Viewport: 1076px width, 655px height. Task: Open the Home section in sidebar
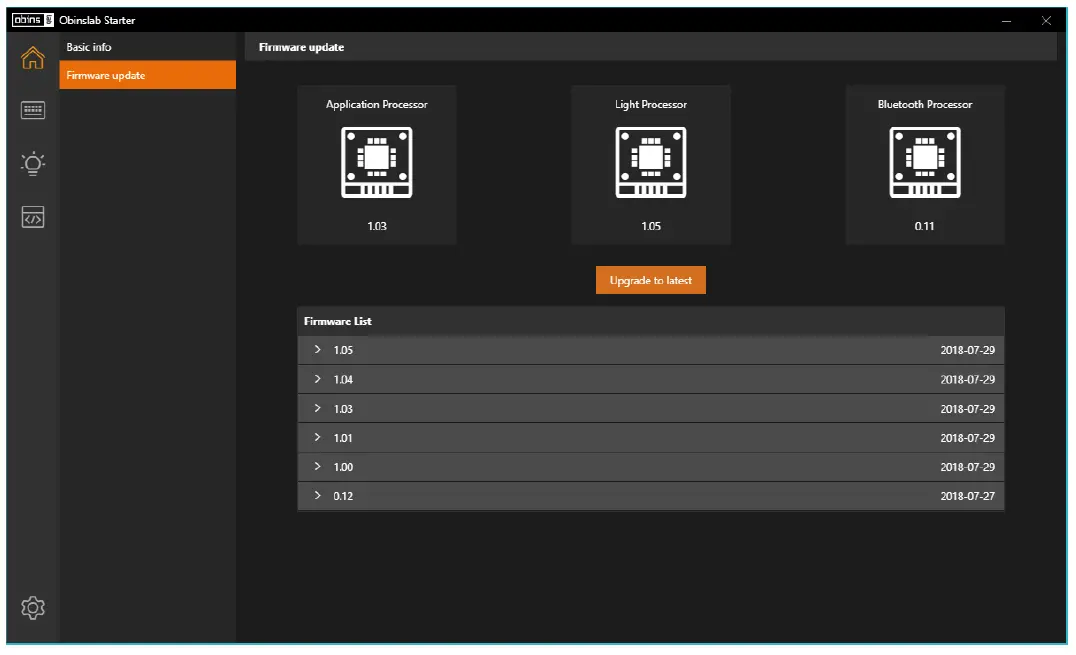pyautogui.click(x=32, y=58)
